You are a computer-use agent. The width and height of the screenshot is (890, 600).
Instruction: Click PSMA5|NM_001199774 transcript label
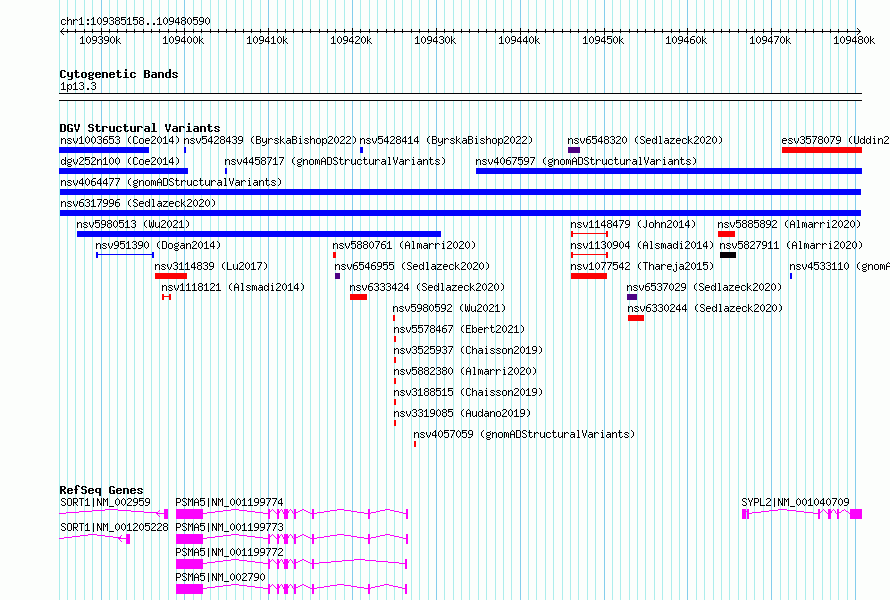pyautogui.click(x=229, y=502)
